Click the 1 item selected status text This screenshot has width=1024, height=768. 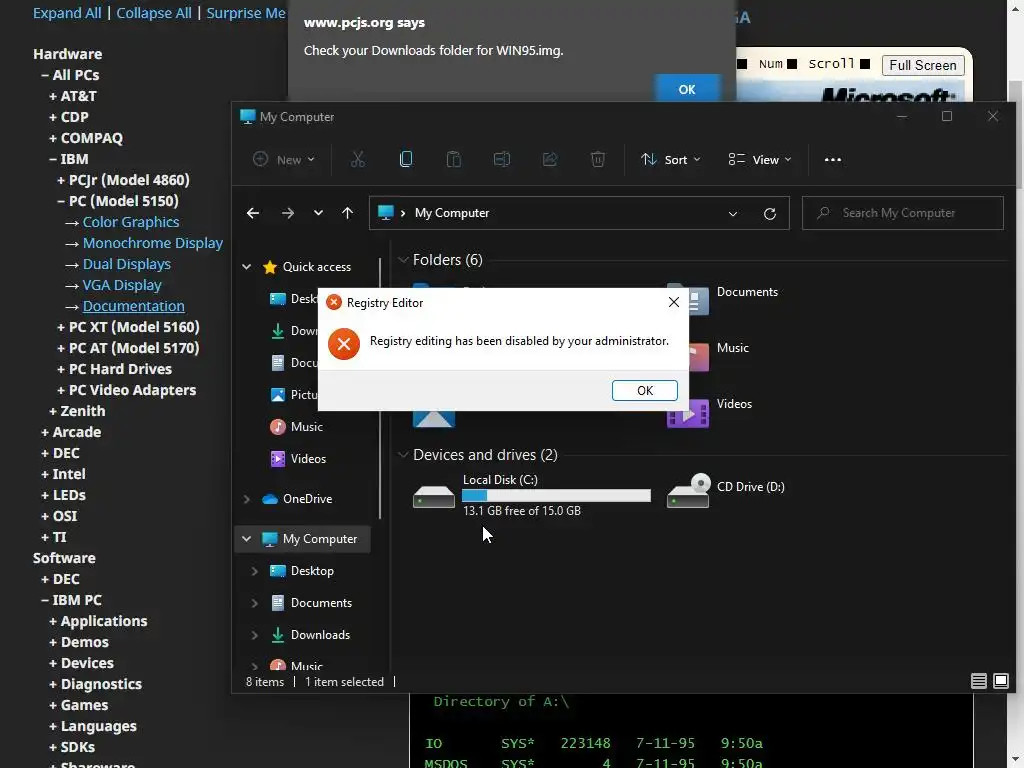click(344, 682)
